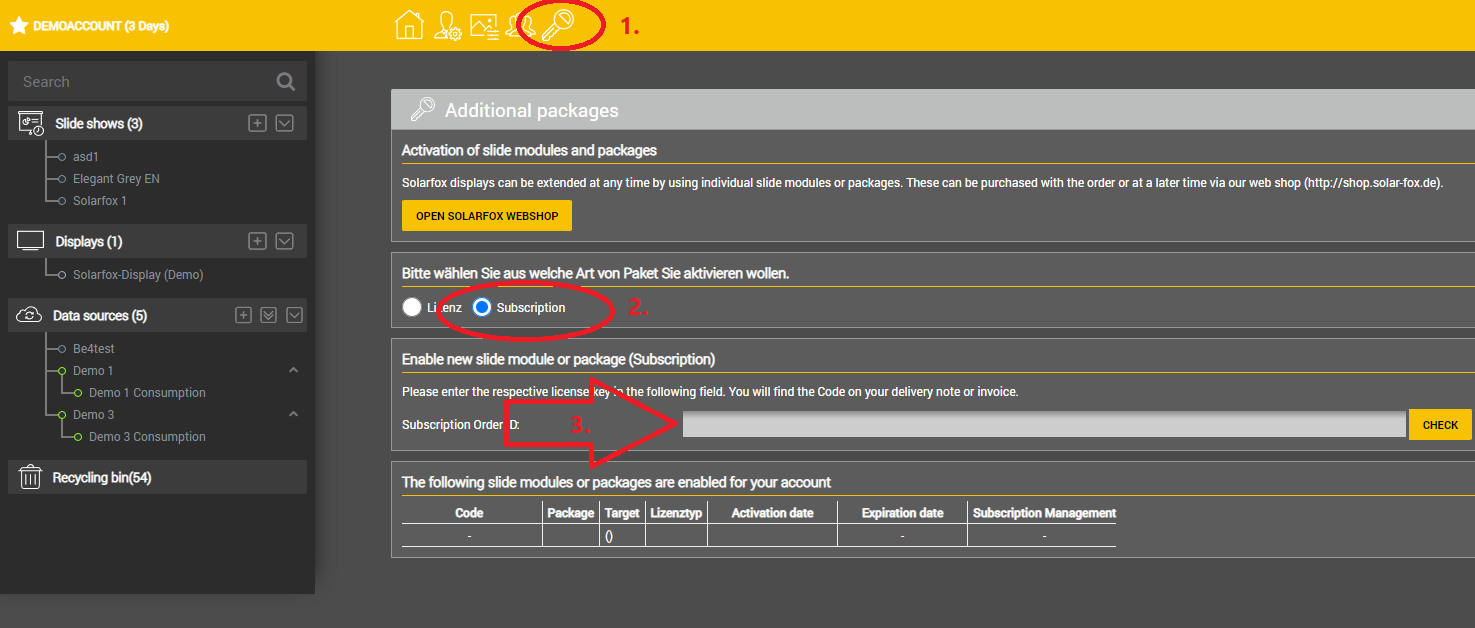Select the Be4test data source
Viewport: 1475px width, 628px height.
tap(94, 349)
